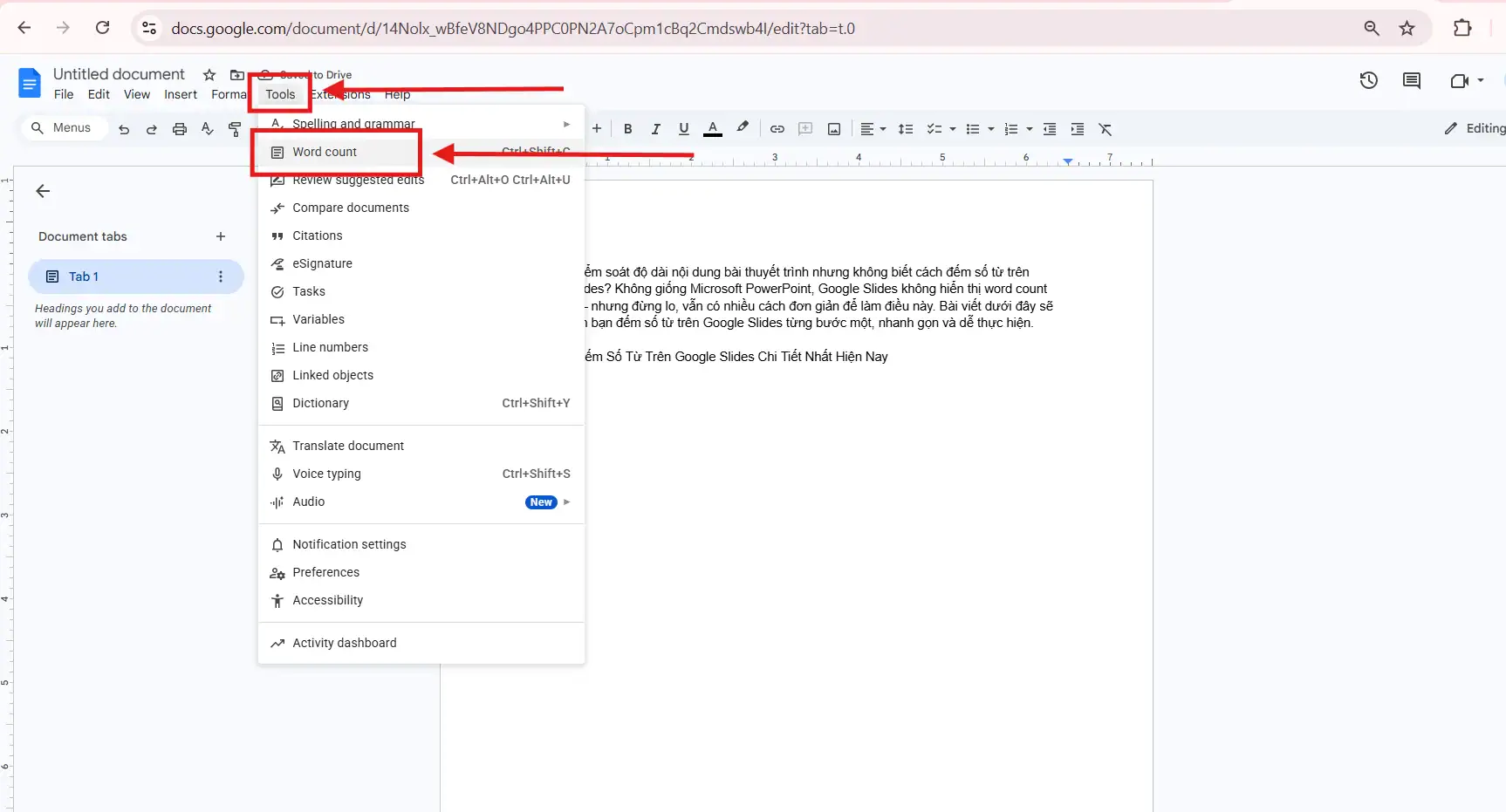This screenshot has width=1506, height=812.
Task: Select the Undo icon
Action: [x=123, y=128]
